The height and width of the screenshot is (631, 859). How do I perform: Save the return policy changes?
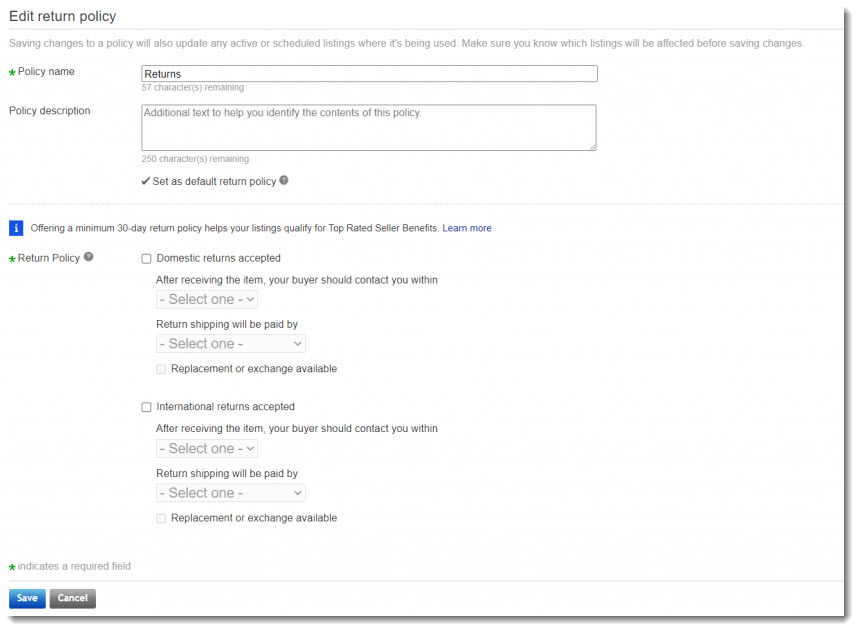pos(26,598)
